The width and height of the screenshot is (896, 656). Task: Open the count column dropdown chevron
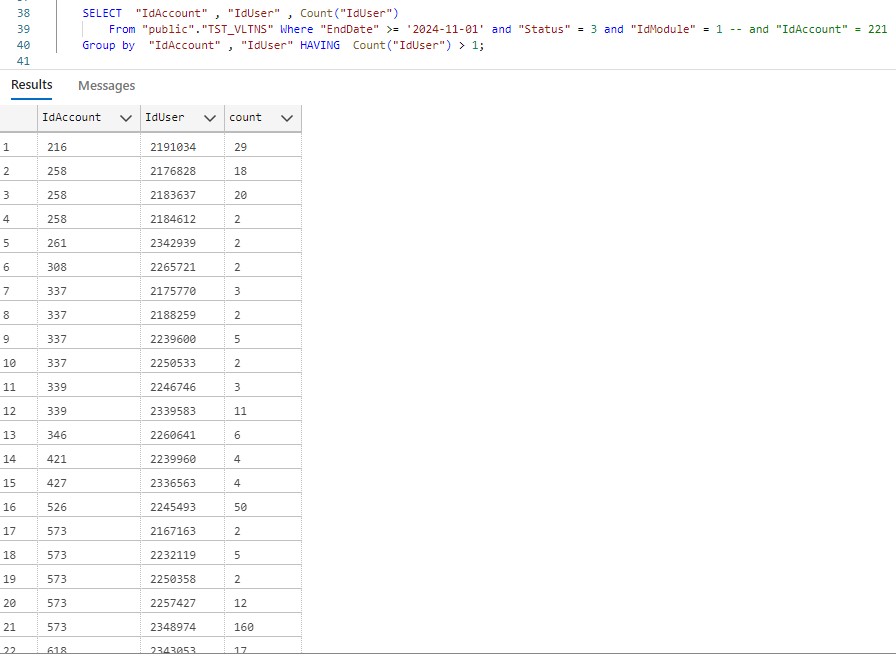point(287,118)
